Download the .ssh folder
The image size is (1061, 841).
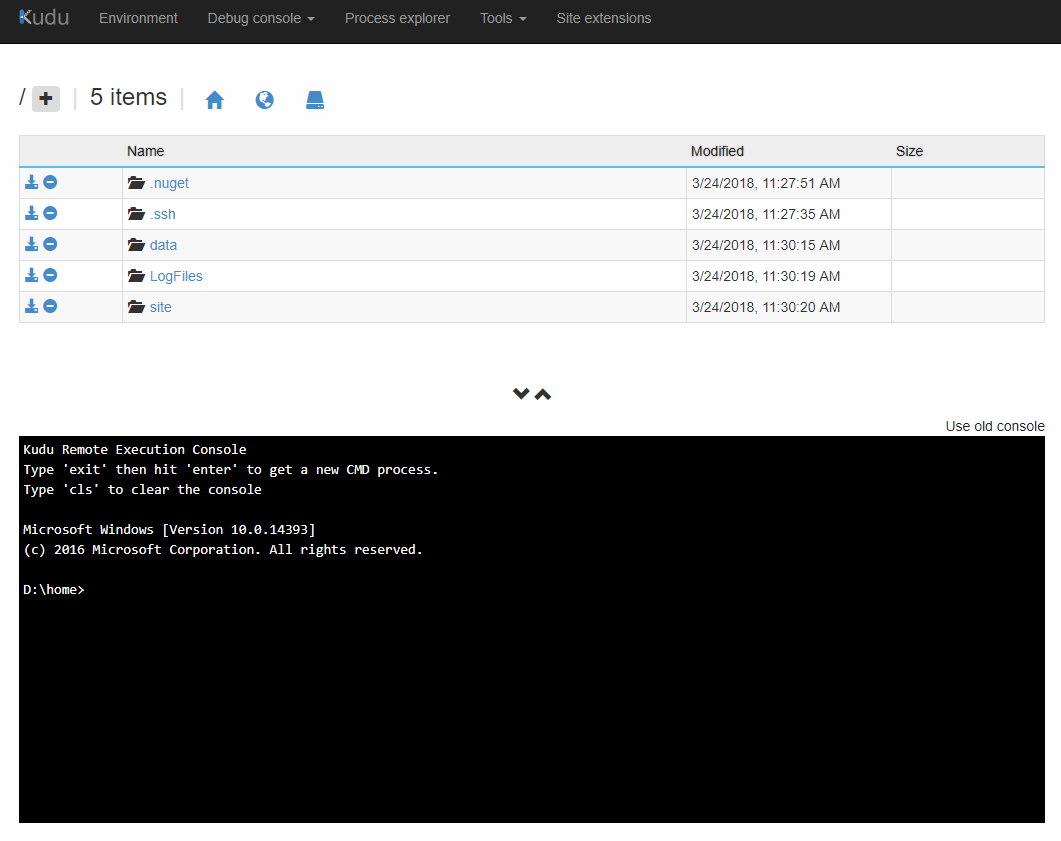point(31,213)
